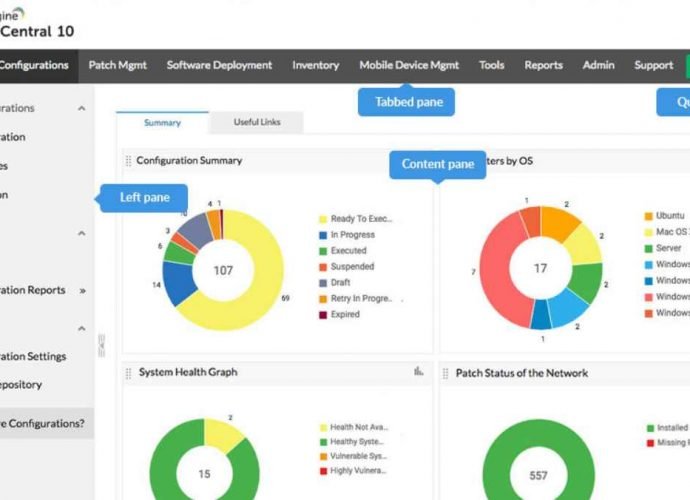
Task: Open the epository link in left pane
Action: (x=21, y=385)
